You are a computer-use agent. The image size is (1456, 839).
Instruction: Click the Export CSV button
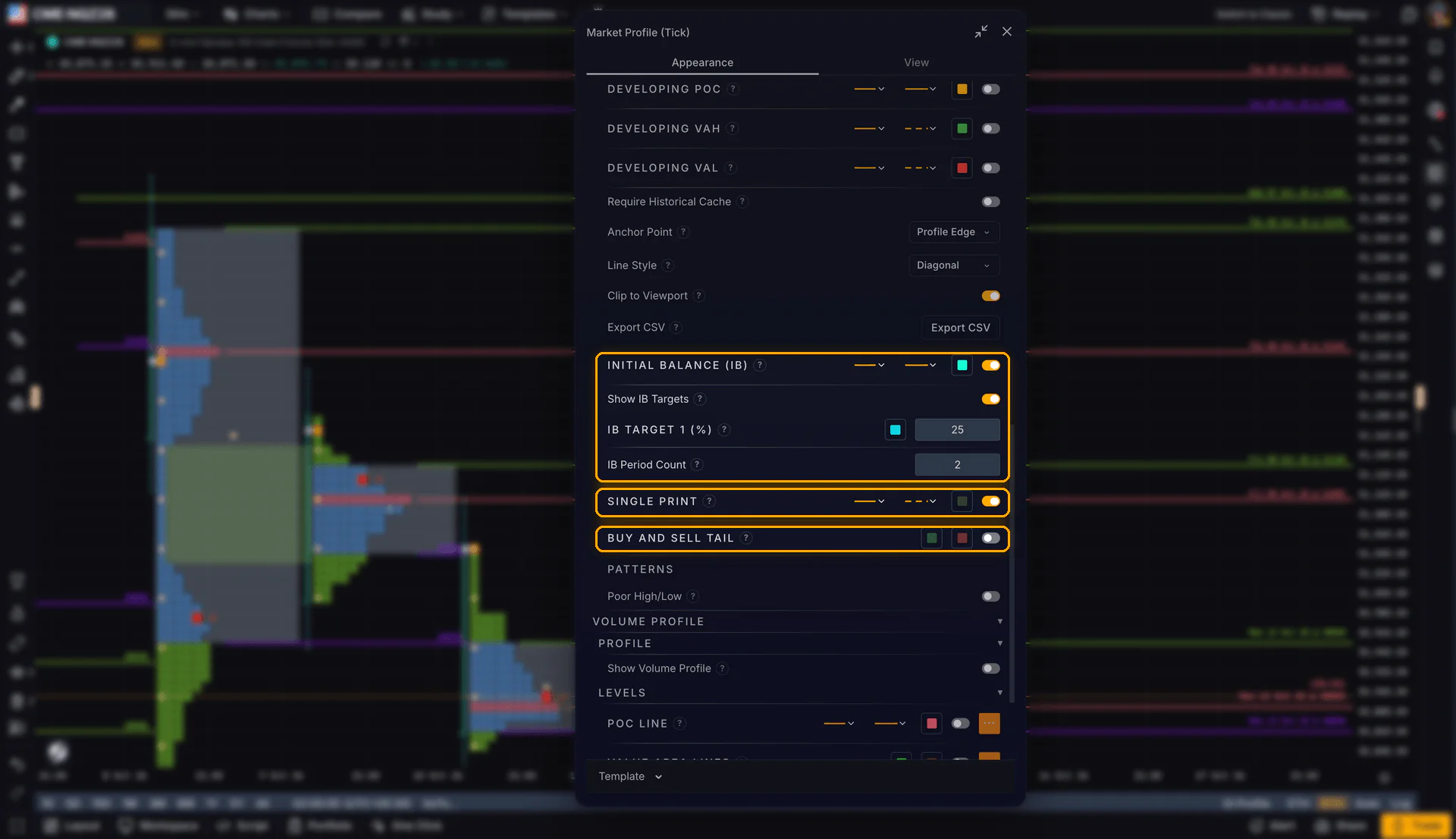[x=960, y=328]
